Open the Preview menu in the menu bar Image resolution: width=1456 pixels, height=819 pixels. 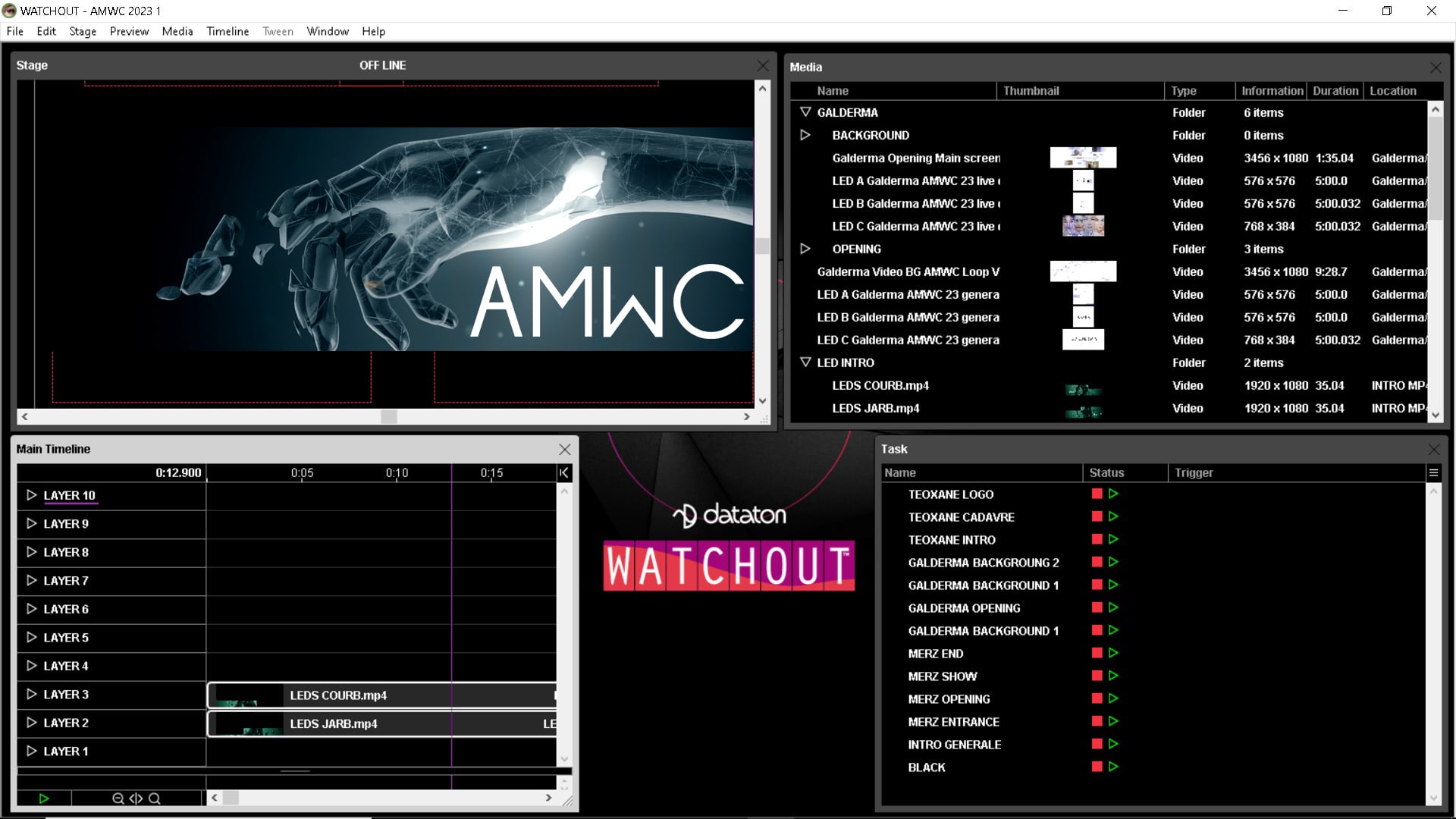click(129, 31)
